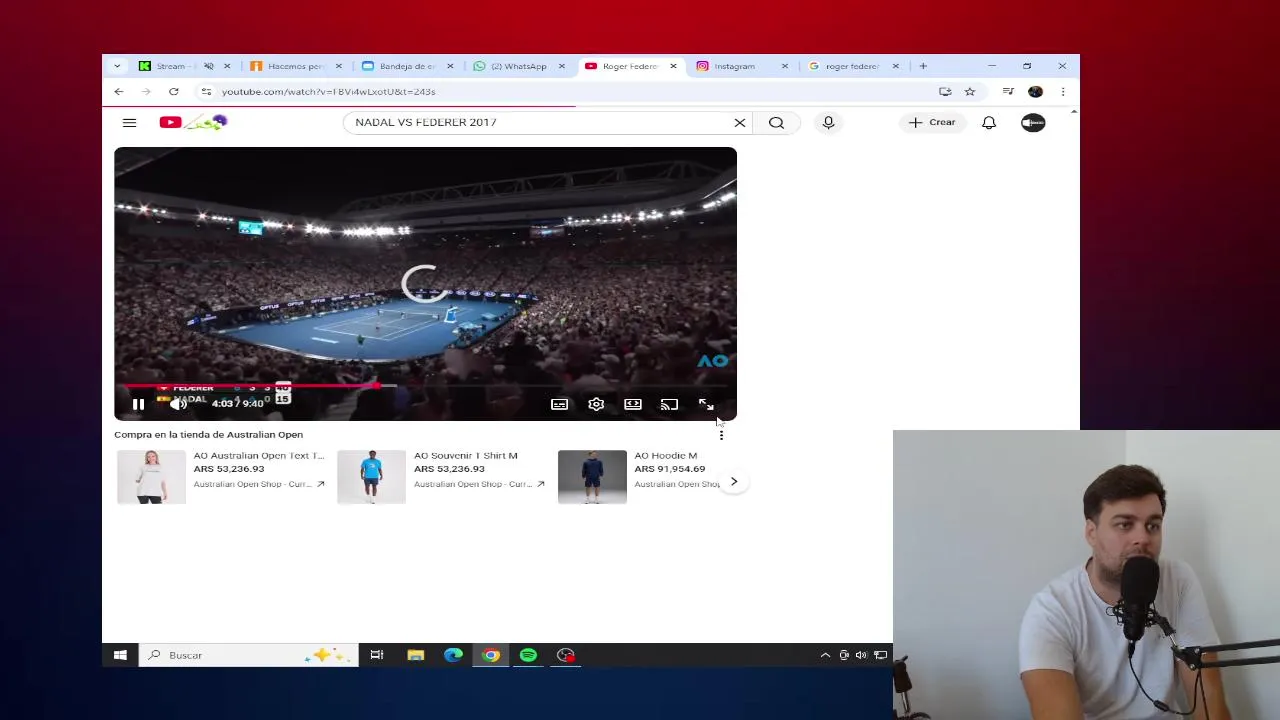Reload the page with the refresh button

click(x=173, y=91)
